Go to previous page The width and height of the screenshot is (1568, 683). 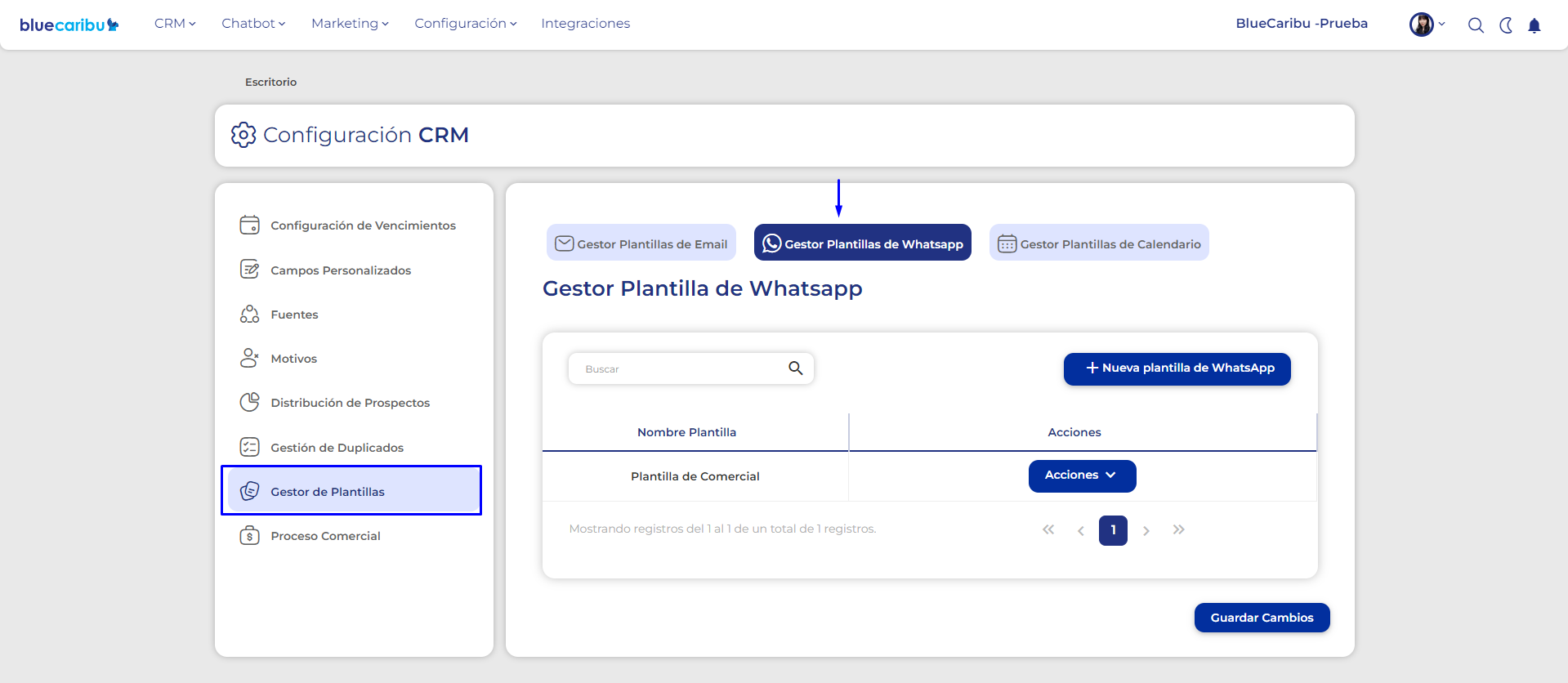tap(1081, 531)
